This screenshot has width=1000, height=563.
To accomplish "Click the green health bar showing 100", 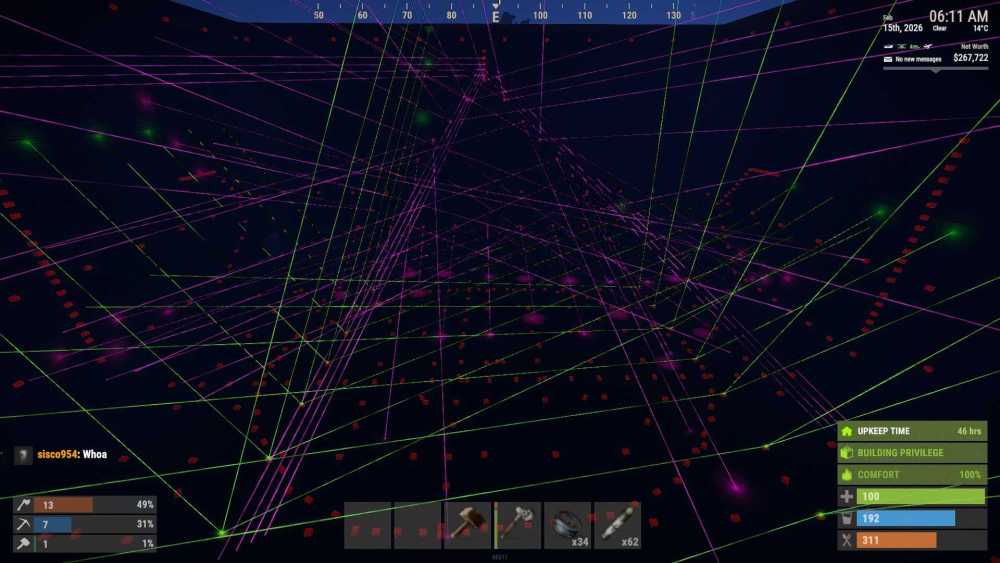I will (920, 497).
